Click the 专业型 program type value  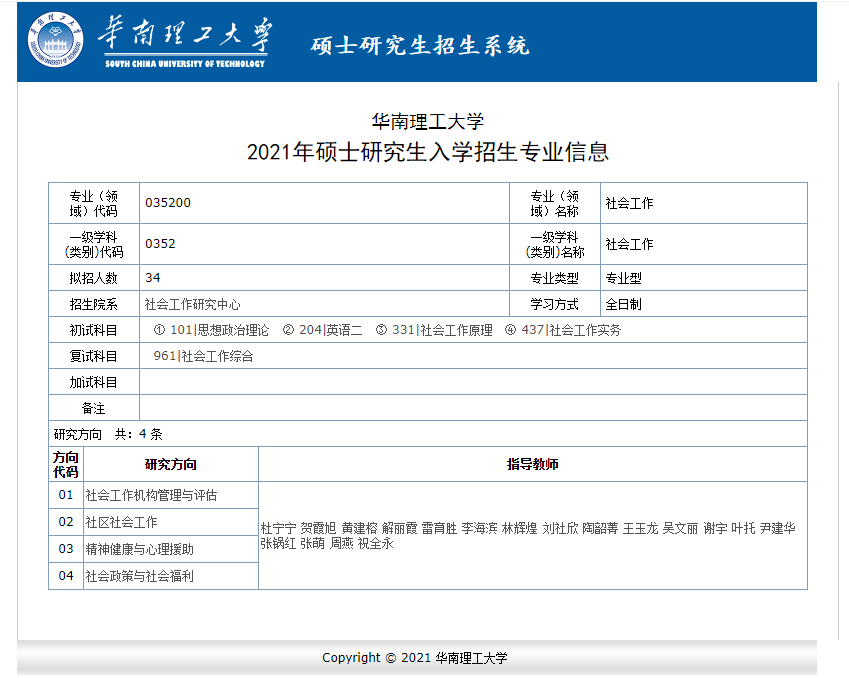[623, 278]
